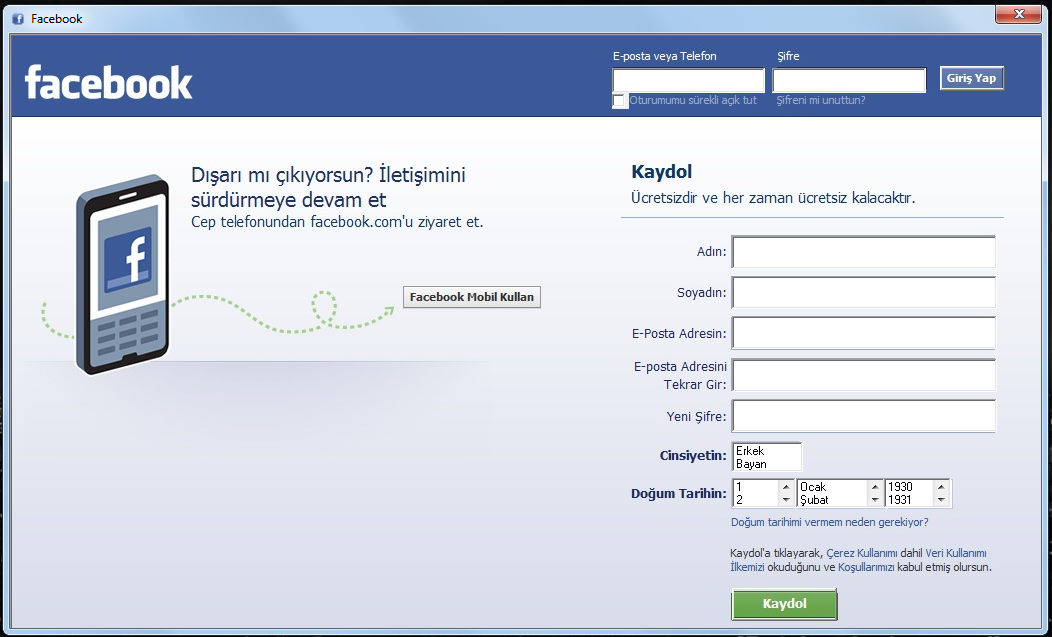This screenshot has width=1052, height=637.
Task: Open the Çerez Kullanımı link
Action: (x=861, y=553)
